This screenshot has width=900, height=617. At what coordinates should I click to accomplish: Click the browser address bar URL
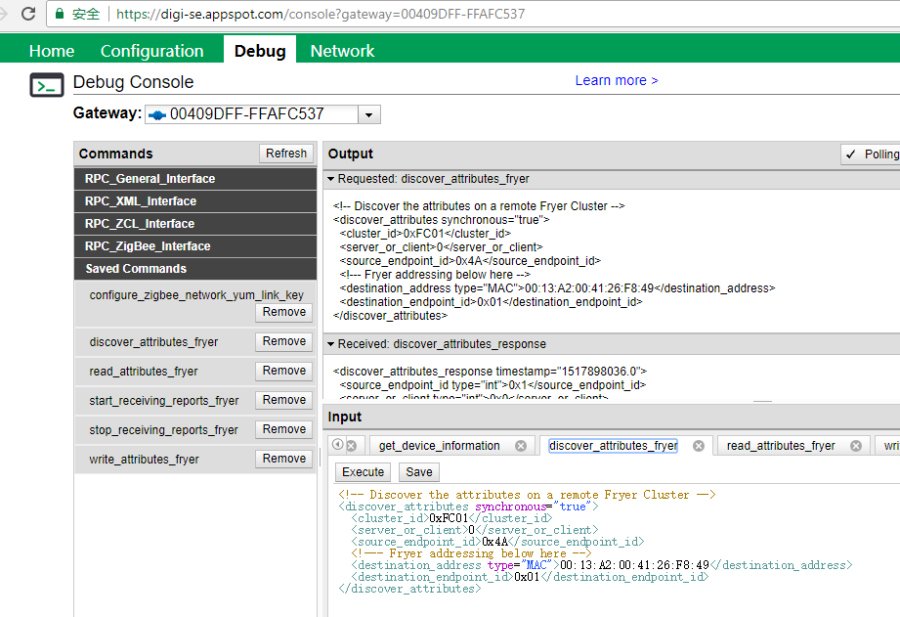click(x=320, y=14)
